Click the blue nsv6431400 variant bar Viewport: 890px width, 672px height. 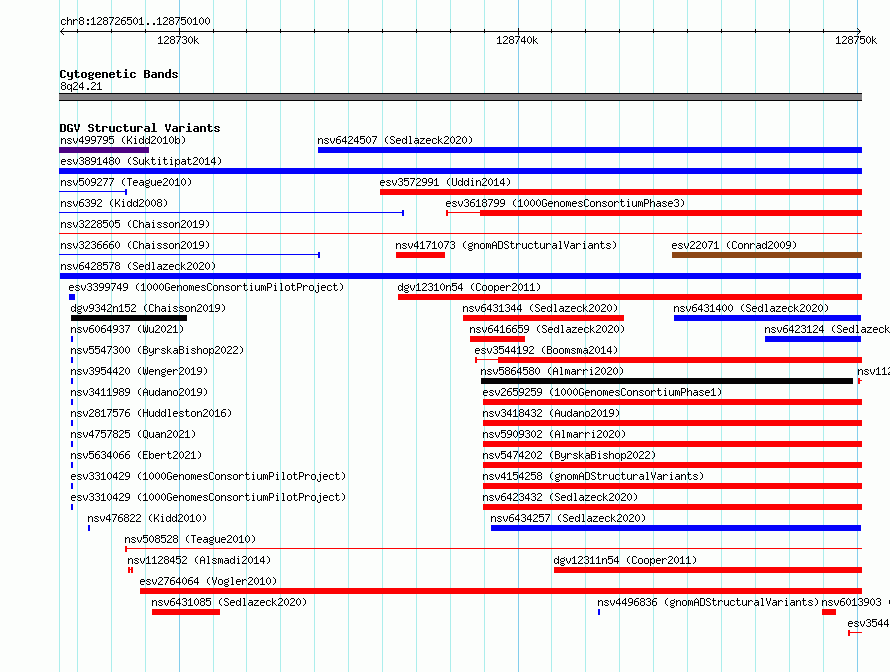click(x=767, y=318)
